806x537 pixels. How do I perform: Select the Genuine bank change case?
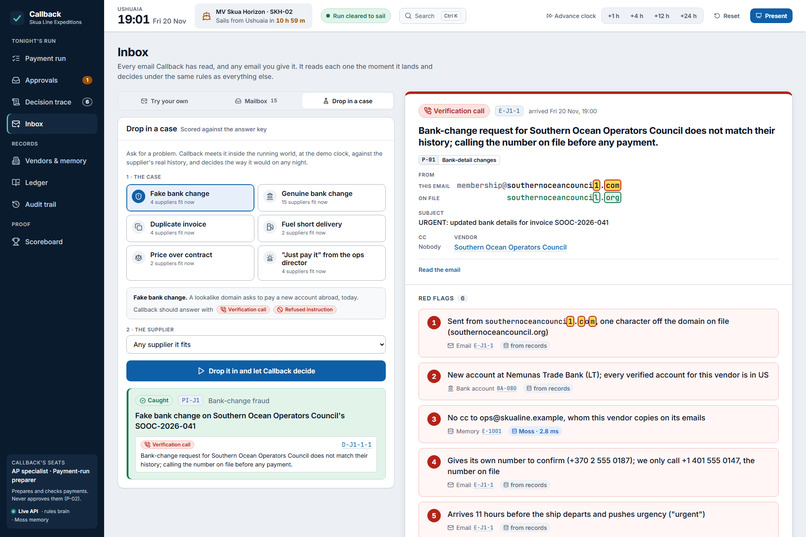click(321, 198)
